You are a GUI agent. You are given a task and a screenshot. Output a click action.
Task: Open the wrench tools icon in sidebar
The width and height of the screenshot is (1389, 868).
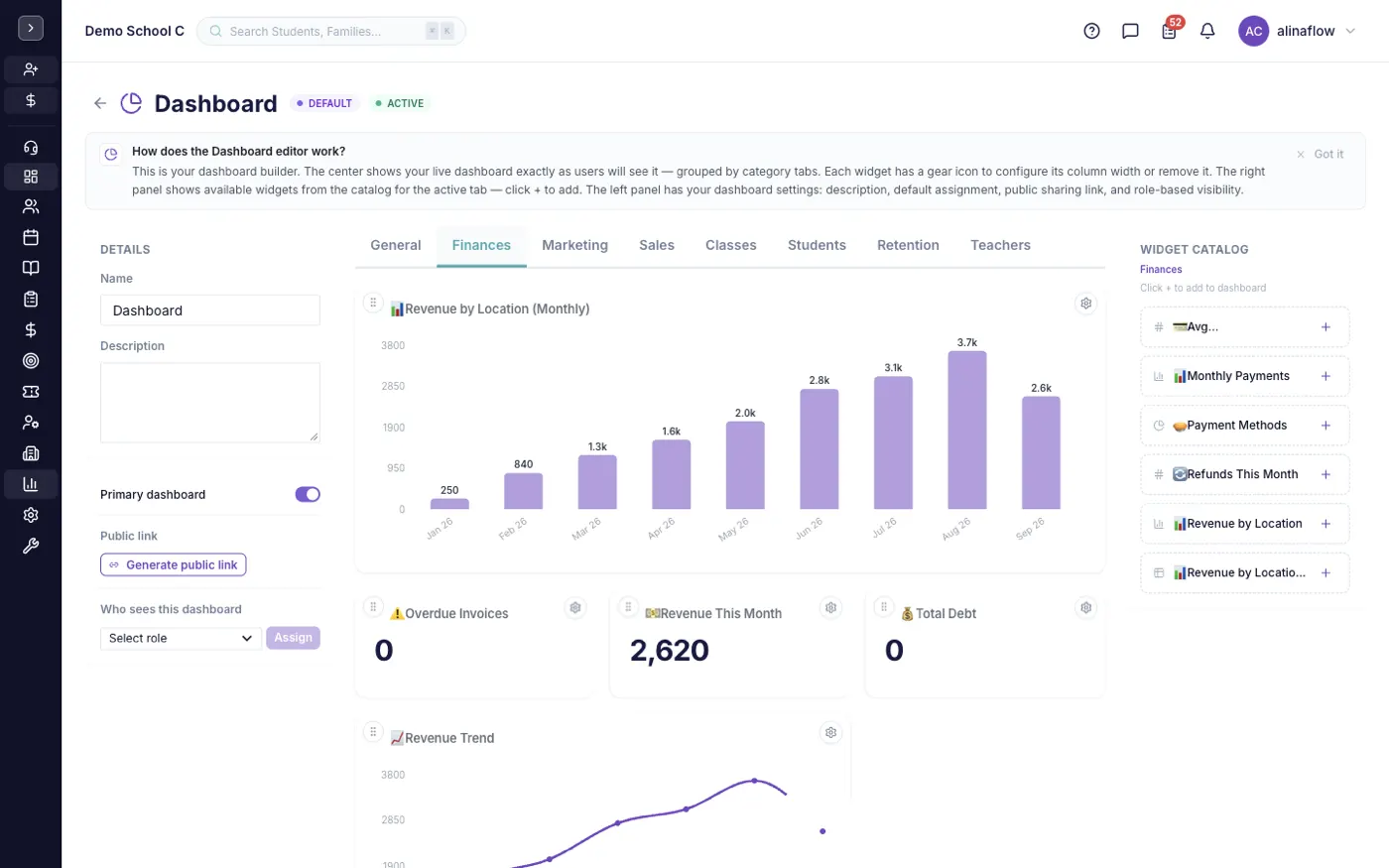click(x=31, y=546)
